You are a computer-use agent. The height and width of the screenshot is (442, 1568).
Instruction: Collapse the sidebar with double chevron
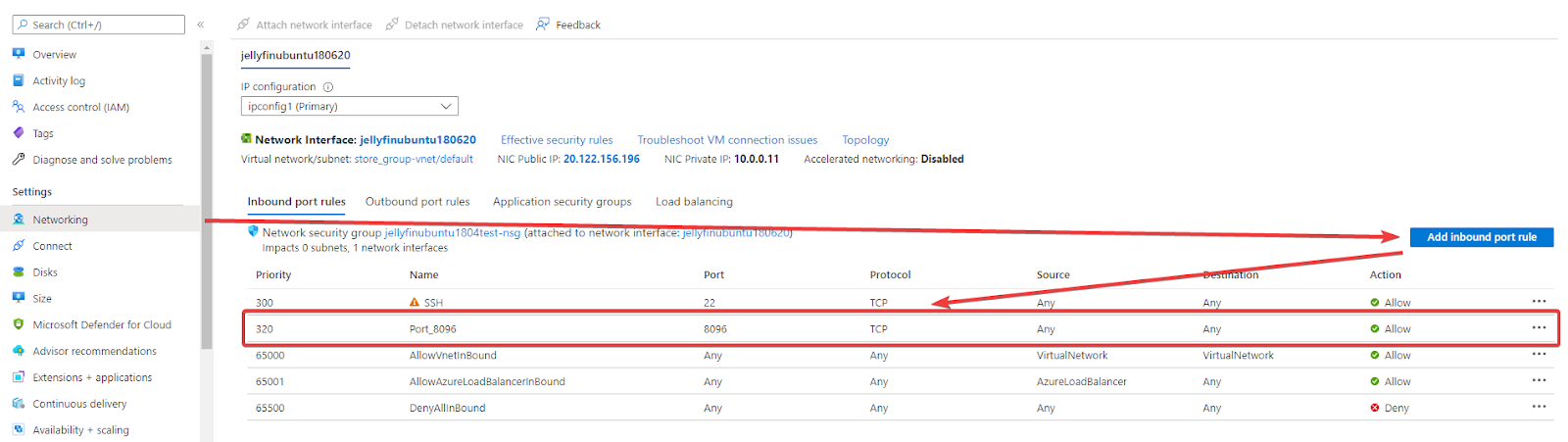pyautogui.click(x=200, y=25)
